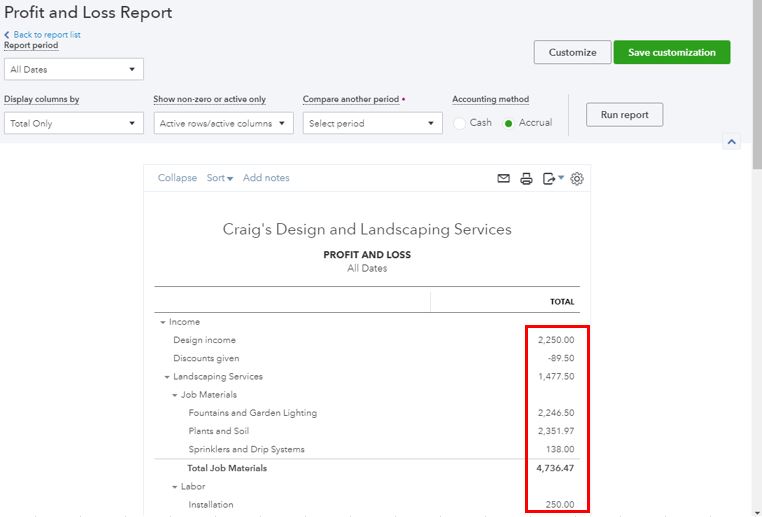Click the Installation amount 250.00
Screen dimensions: 762x517
[560, 505]
